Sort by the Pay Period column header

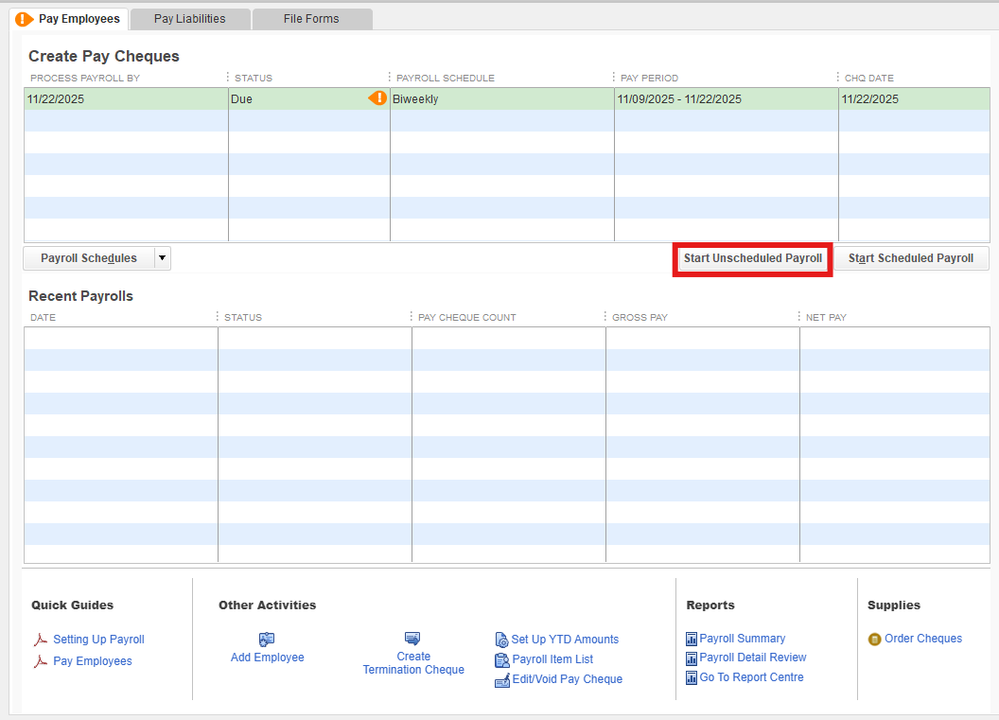648,78
